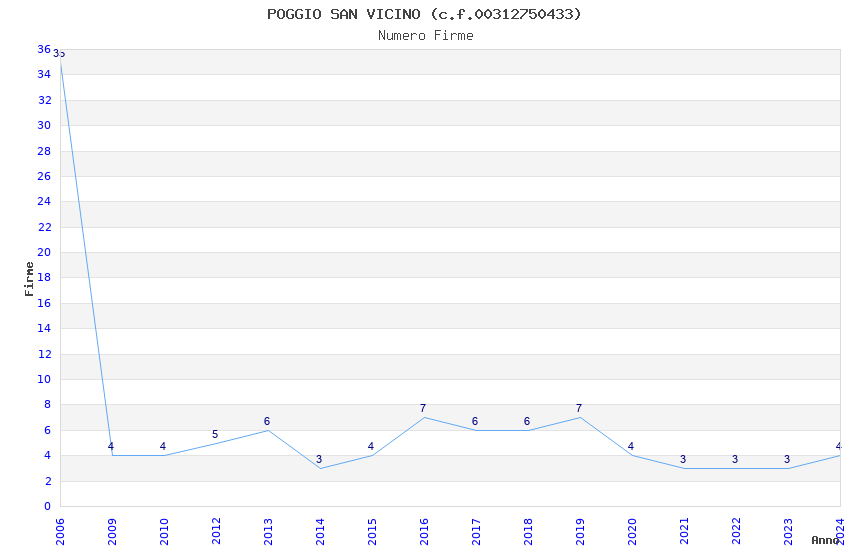
Task: Select the 2010 x-axis year label
Action: 164,532
